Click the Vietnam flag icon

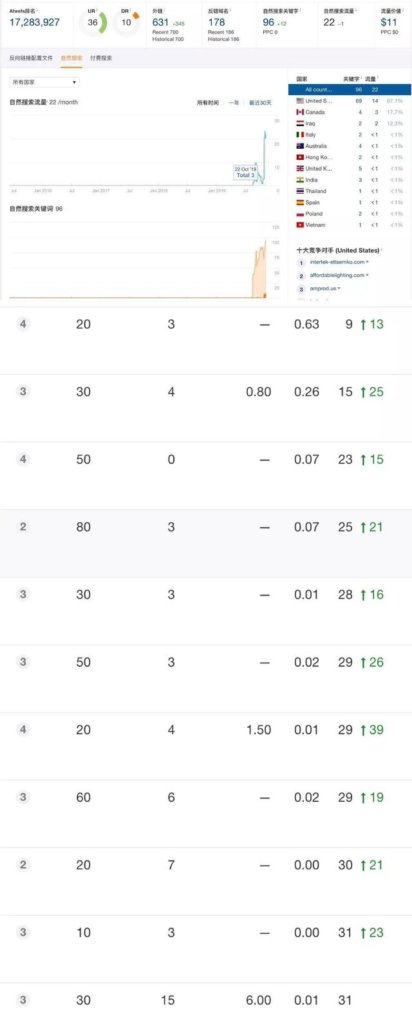click(x=300, y=225)
